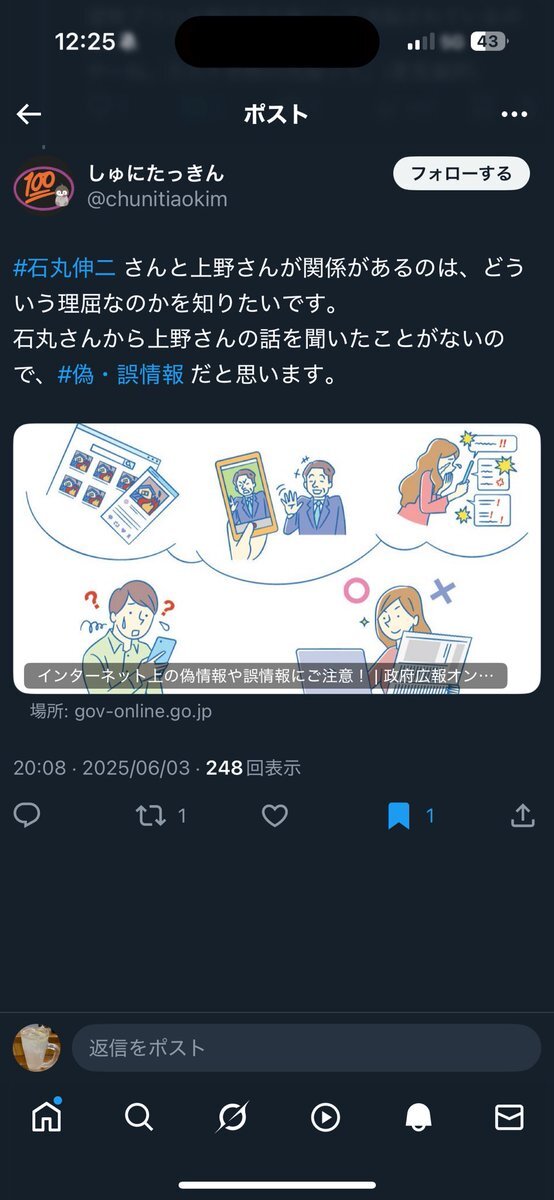Like the post with heart icon

[x=275, y=816]
